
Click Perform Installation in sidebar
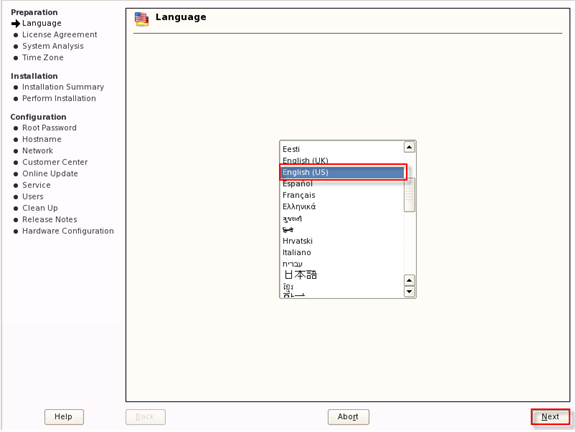coord(59,99)
